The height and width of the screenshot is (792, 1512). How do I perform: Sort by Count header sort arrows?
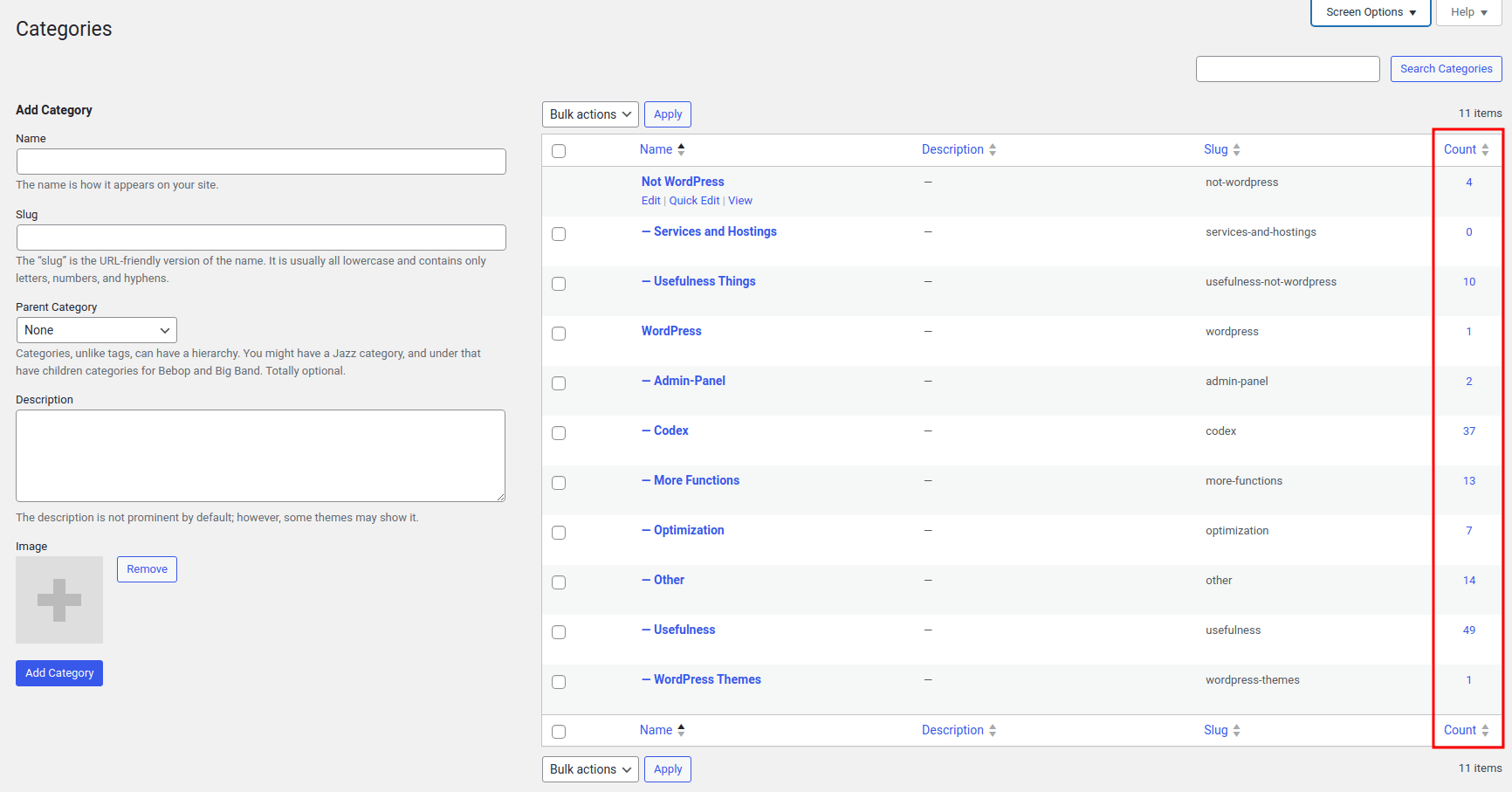[1485, 150]
